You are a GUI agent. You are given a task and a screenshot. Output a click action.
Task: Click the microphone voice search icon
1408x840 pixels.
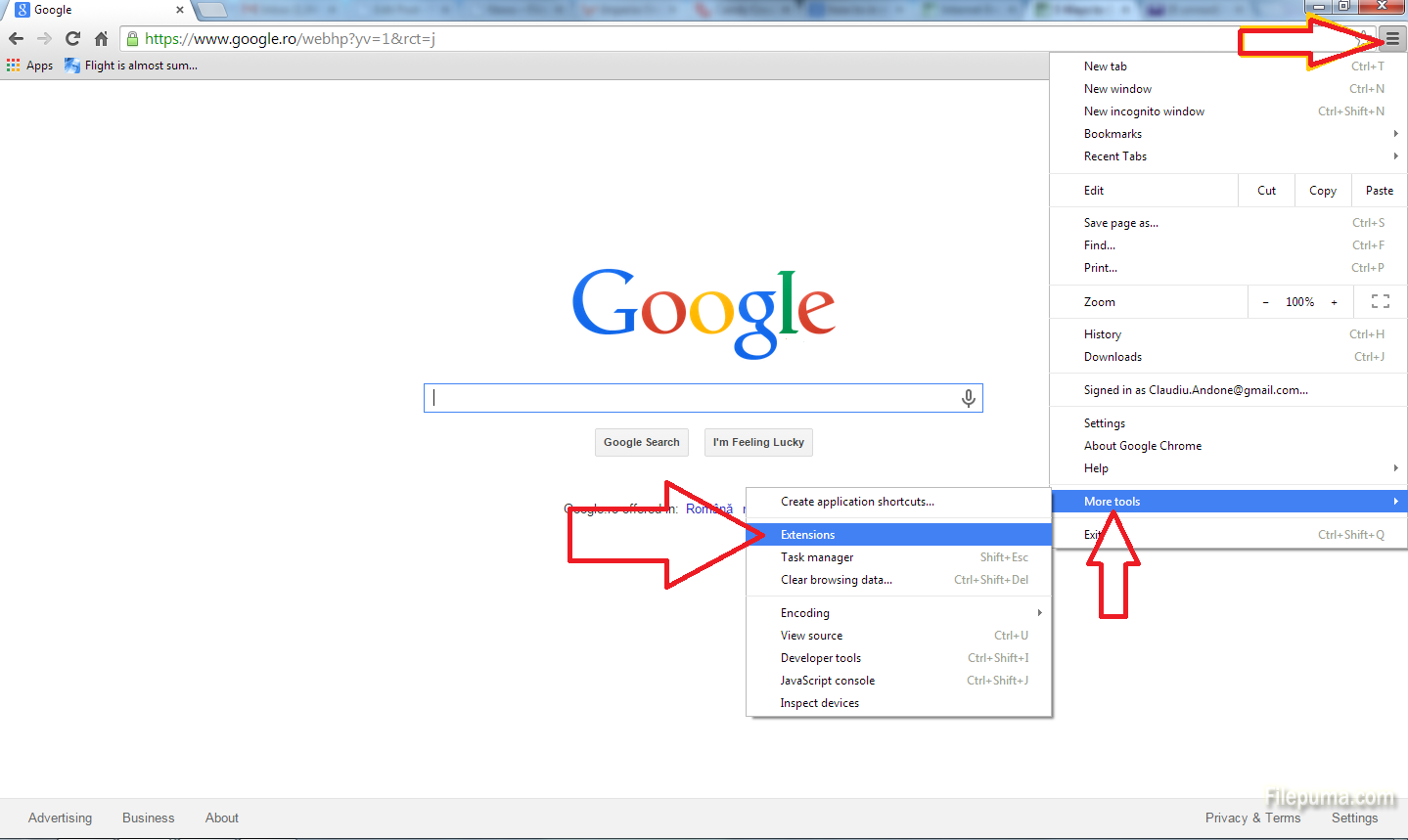click(x=968, y=398)
